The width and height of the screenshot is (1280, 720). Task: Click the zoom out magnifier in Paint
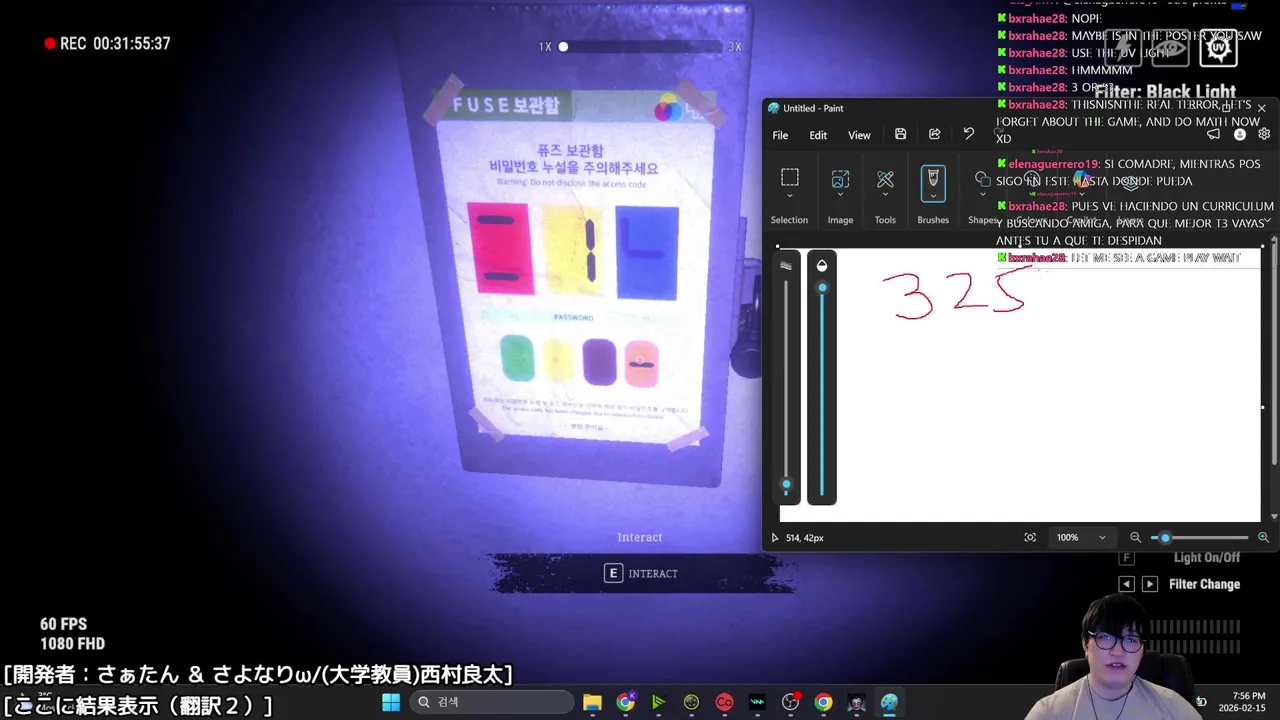[x=1135, y=537]
